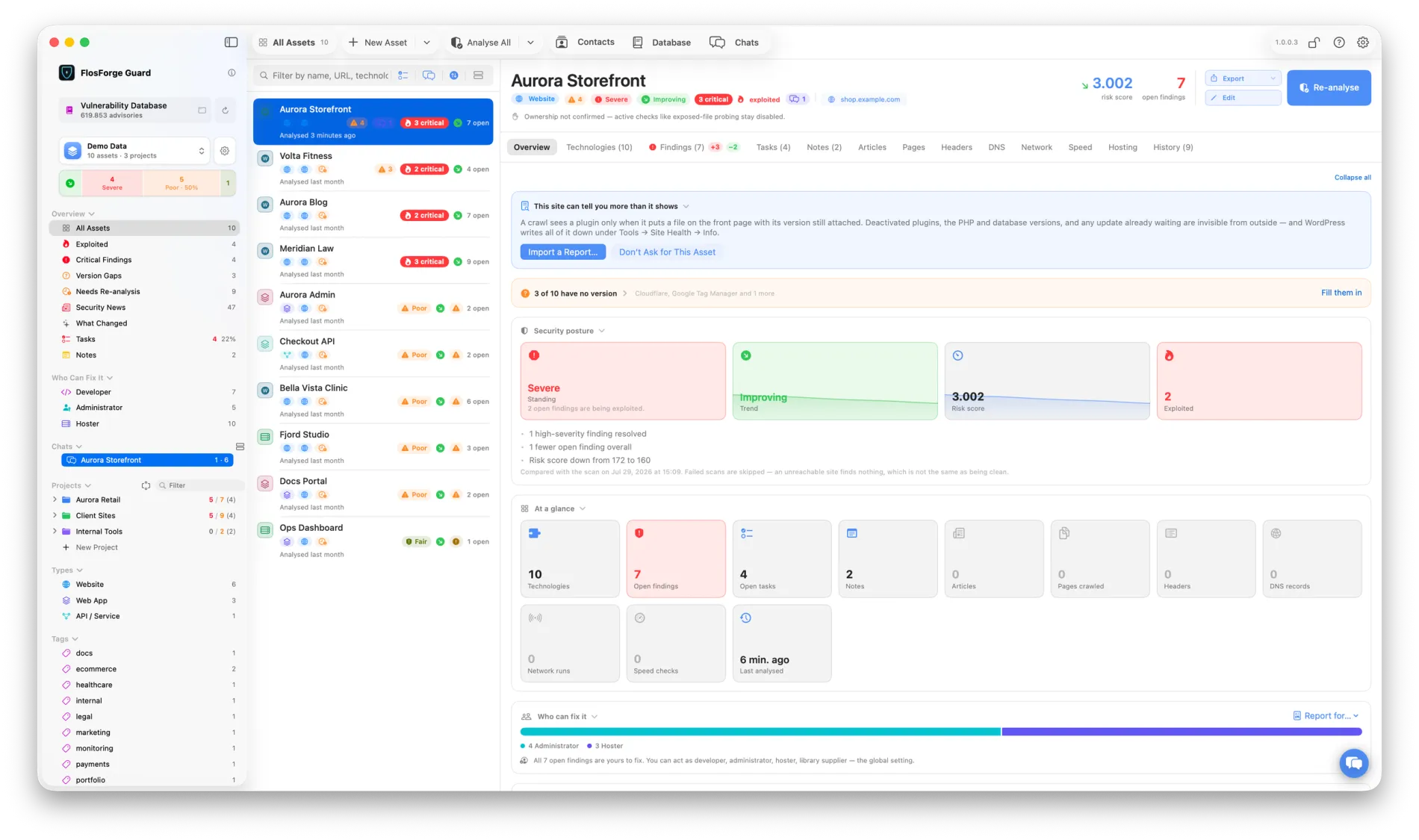
Task: Open app settings gear in toolbar
Action: pos(1363,43)
